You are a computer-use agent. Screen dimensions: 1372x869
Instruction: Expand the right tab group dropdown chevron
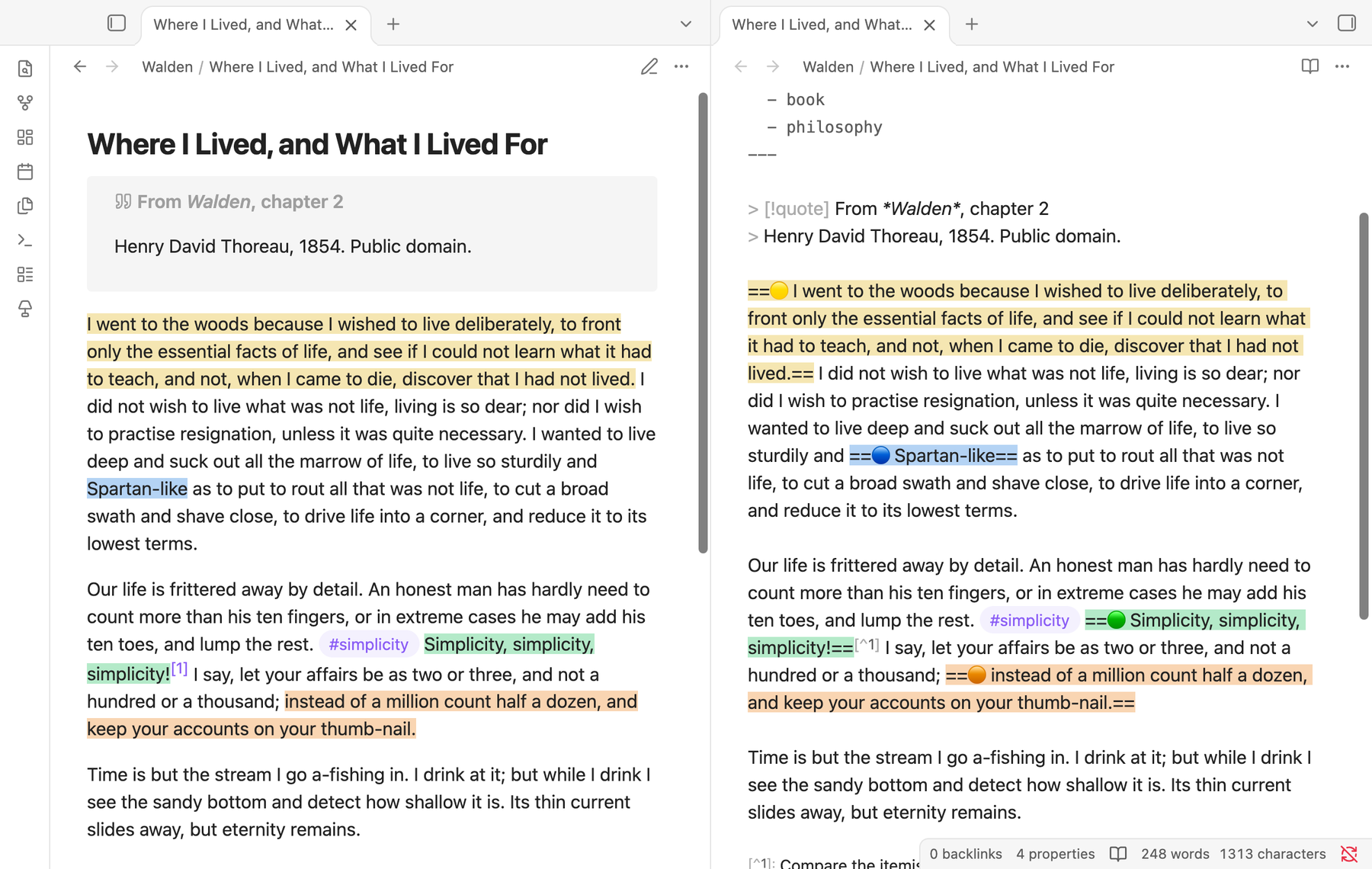(1312, 24)
